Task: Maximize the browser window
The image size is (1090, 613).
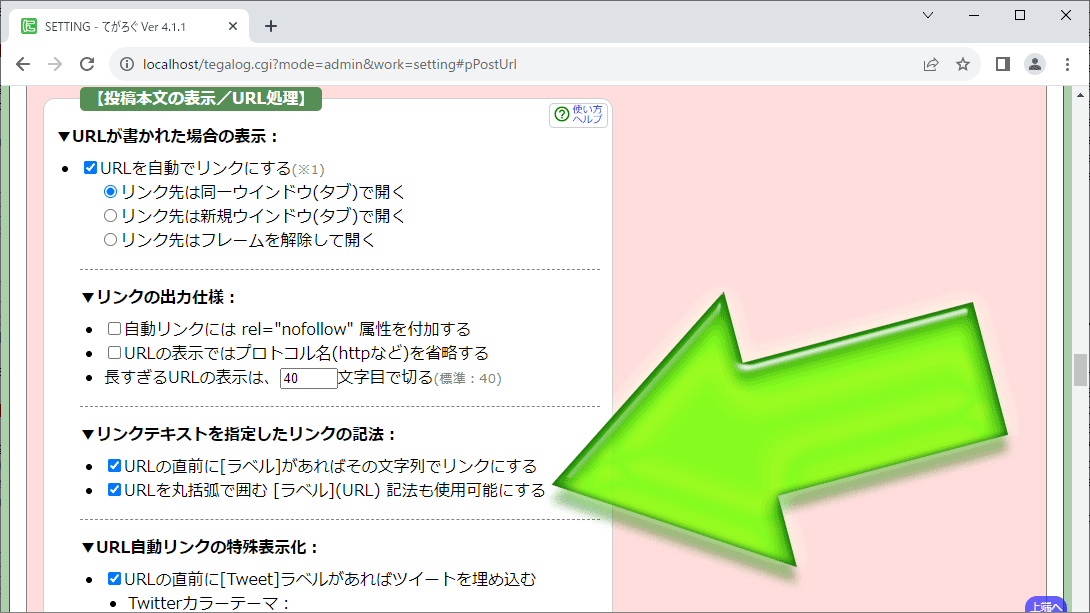Action: click(1020, 15)
